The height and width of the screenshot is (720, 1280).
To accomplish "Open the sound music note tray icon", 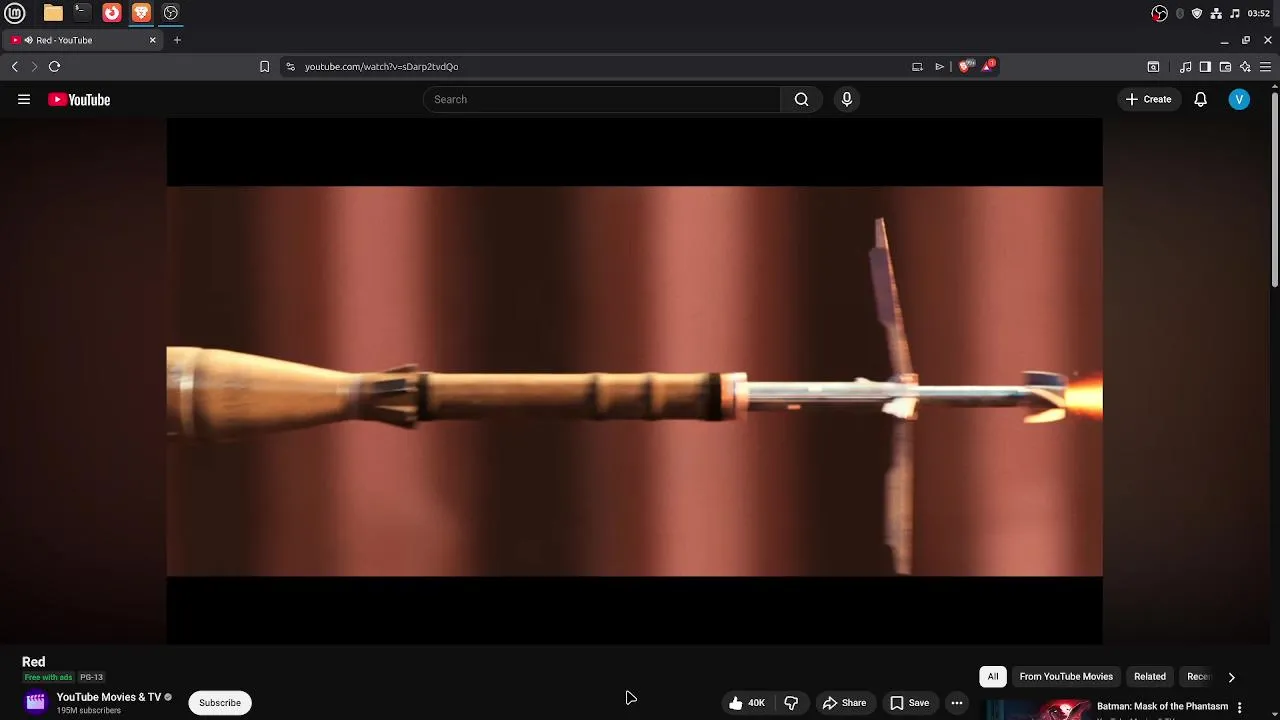I will (1235, 13).
